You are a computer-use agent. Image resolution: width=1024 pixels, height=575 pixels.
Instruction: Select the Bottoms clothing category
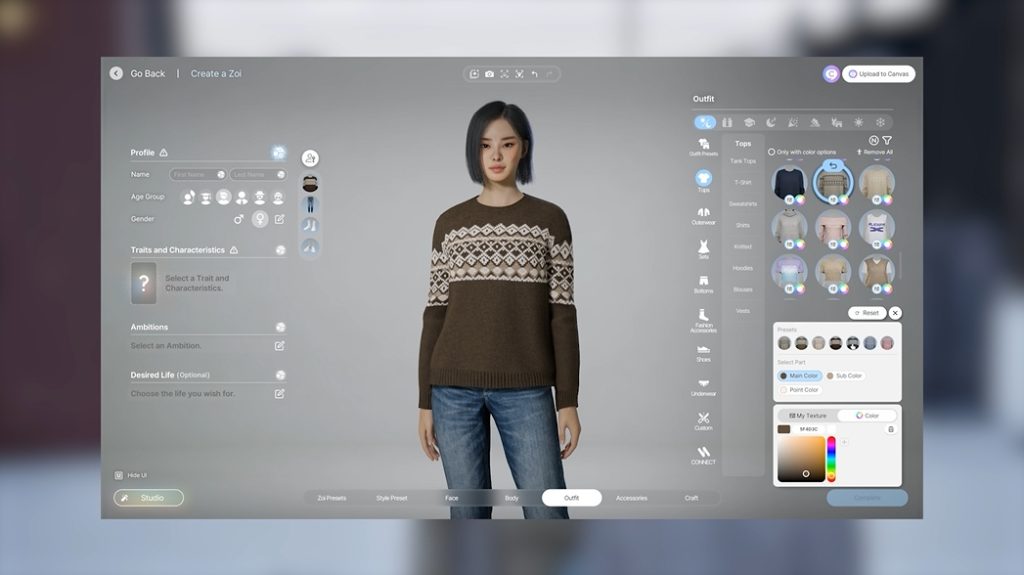click(x=703, y=283)
